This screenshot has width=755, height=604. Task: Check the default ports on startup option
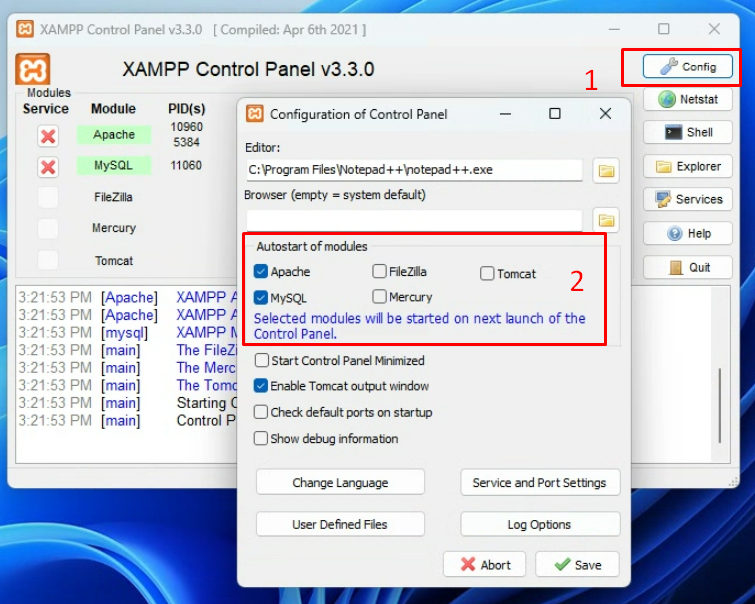coord(260,412)
